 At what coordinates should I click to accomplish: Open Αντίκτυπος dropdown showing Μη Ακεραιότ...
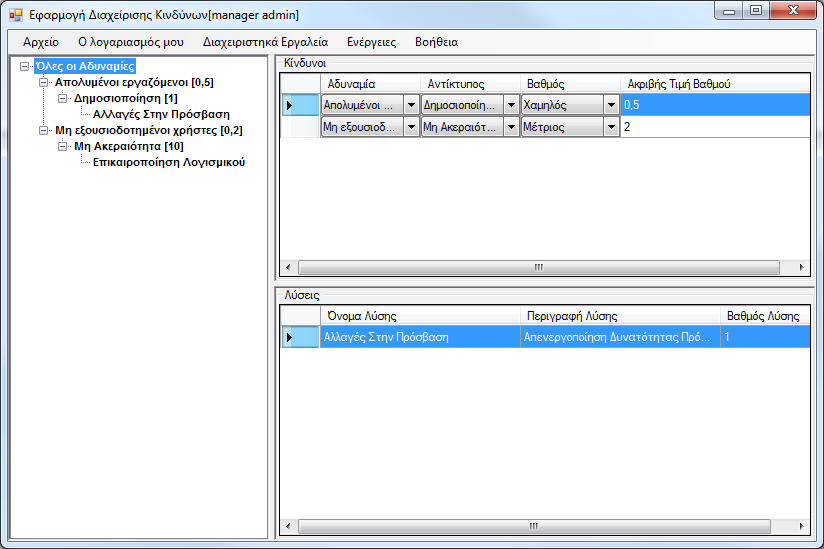click(511, 127)
